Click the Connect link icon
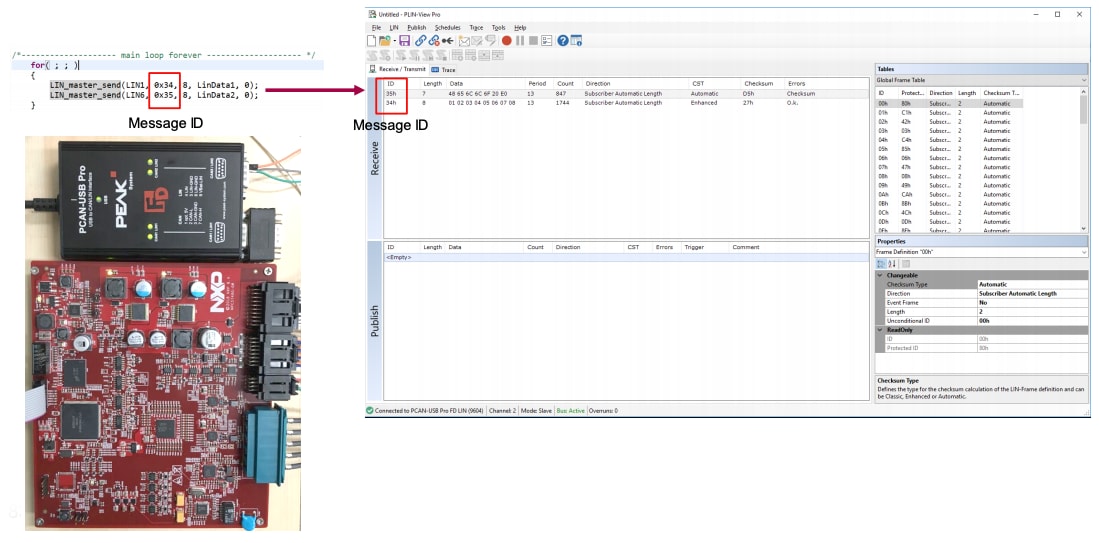This screenshot has width=1099, height=543. [x=420, y=41]
